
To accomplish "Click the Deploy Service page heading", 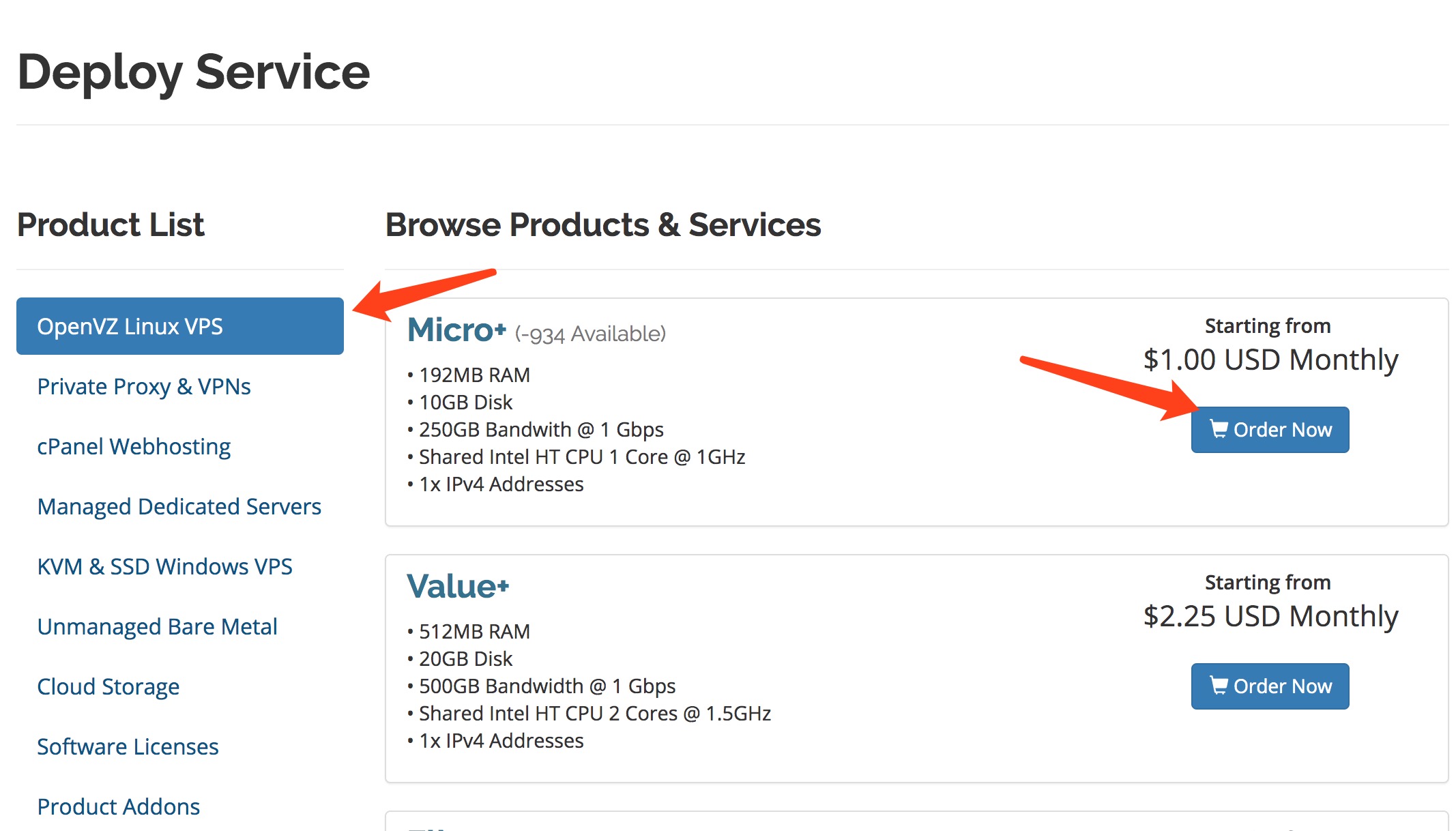I will pyautogui.click(x=193, y=72).
